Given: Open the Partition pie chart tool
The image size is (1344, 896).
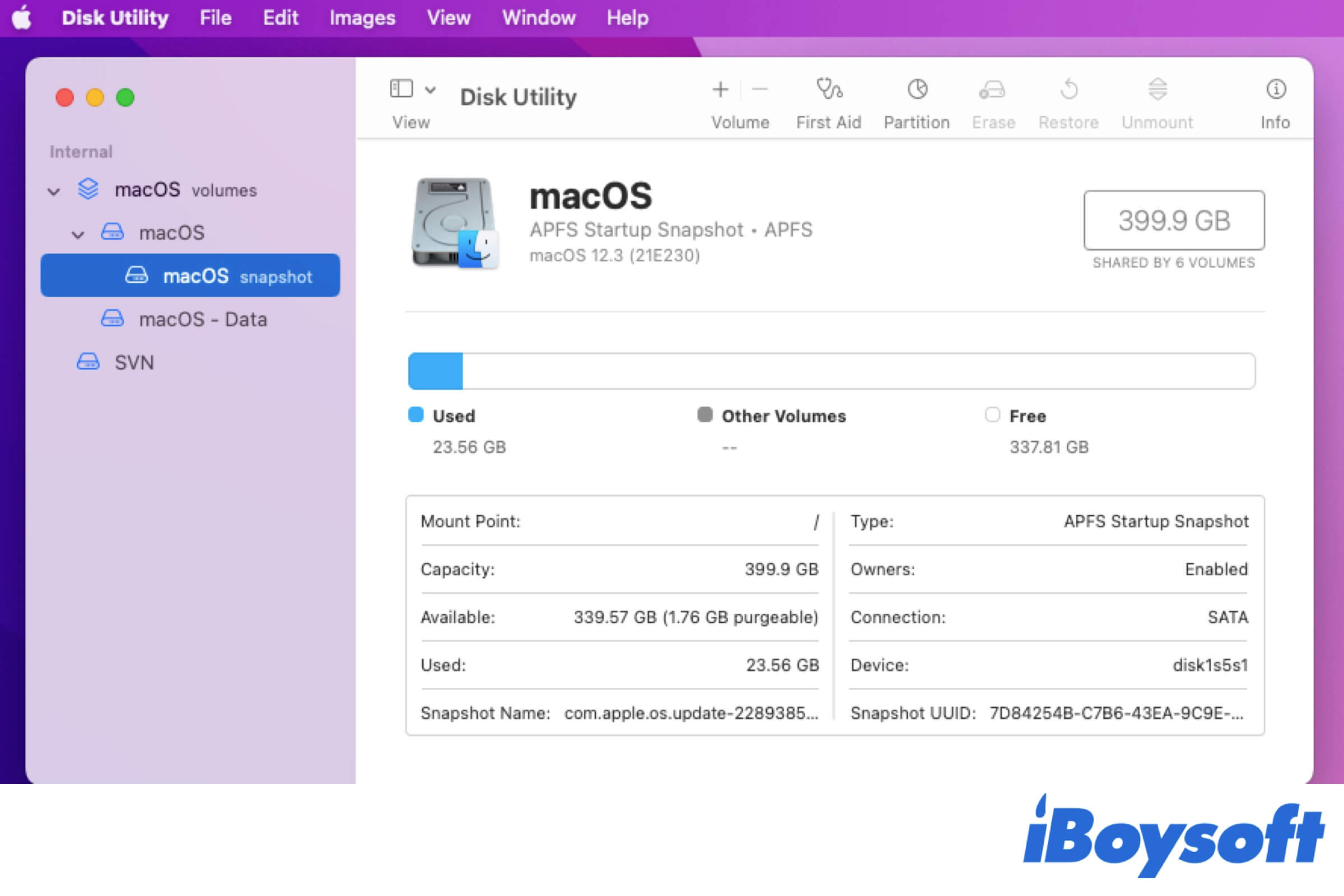Looking at the screenshot, I should [917, 90].
